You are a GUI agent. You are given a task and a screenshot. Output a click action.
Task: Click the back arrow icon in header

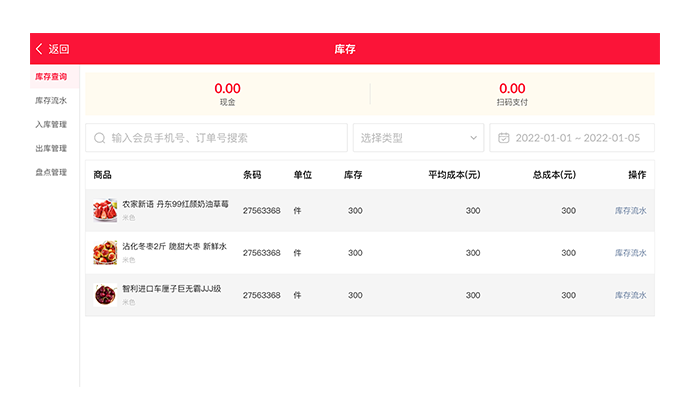click(x=39, y=49)
